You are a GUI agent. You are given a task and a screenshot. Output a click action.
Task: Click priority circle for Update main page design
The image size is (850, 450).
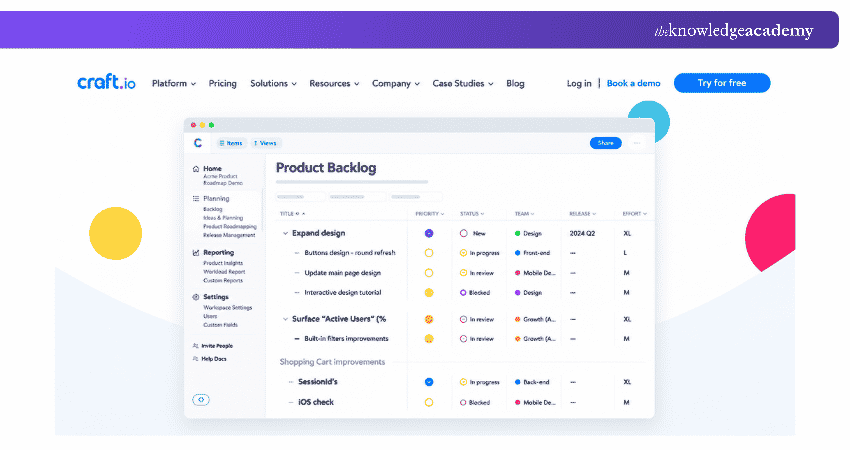pos(429,273)
